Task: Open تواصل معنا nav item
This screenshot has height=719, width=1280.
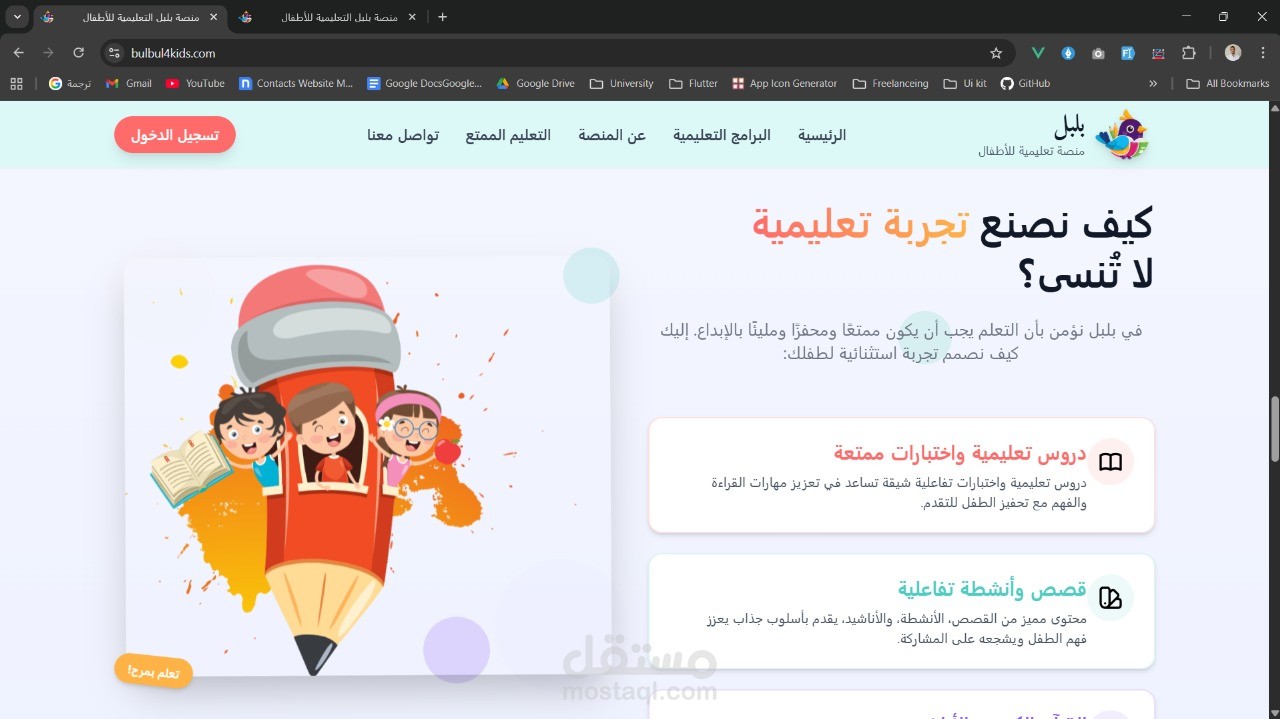Action: pos(403,135)
